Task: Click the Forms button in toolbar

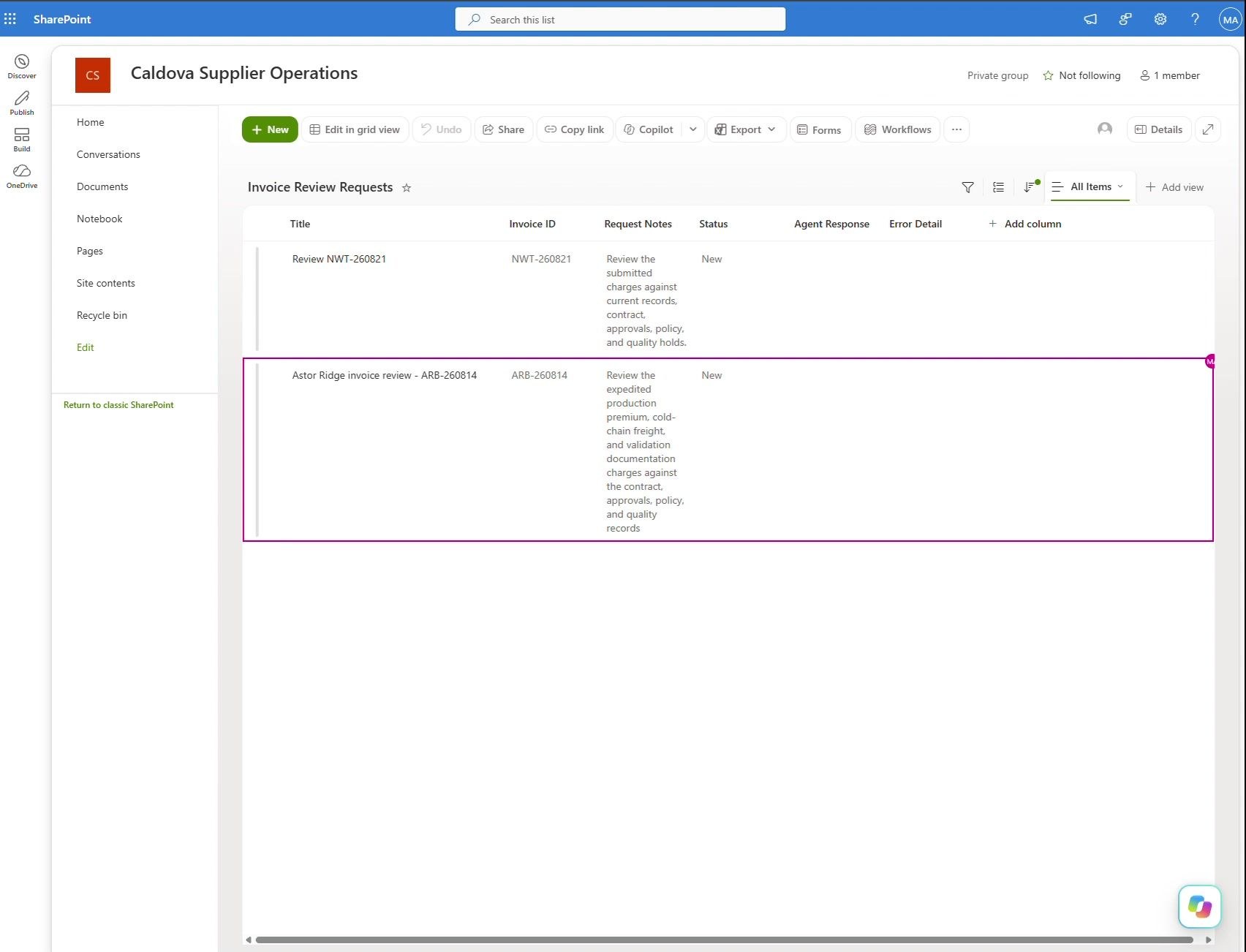Action: point(820,129)
